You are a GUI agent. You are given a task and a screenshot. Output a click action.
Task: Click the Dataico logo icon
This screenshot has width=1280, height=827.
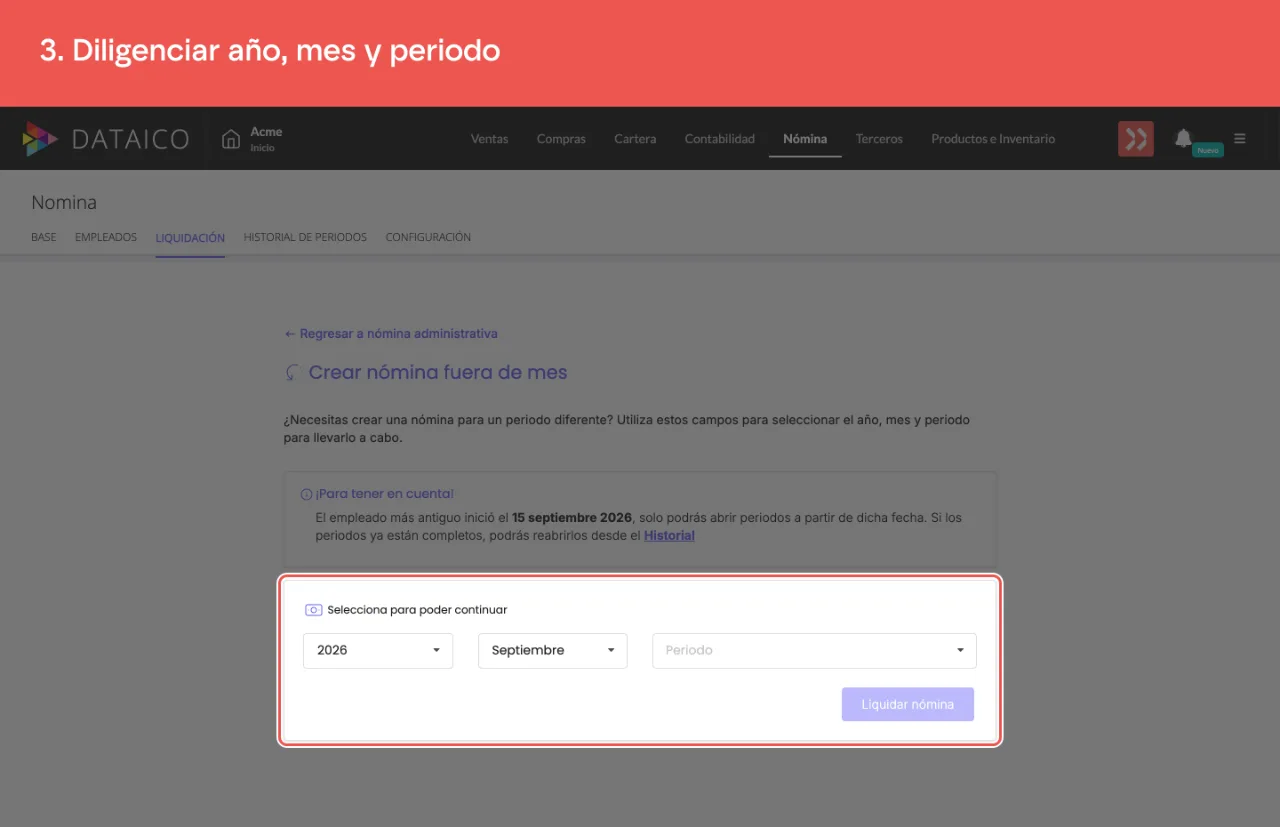pyautogui.click(x=40, y=139)
